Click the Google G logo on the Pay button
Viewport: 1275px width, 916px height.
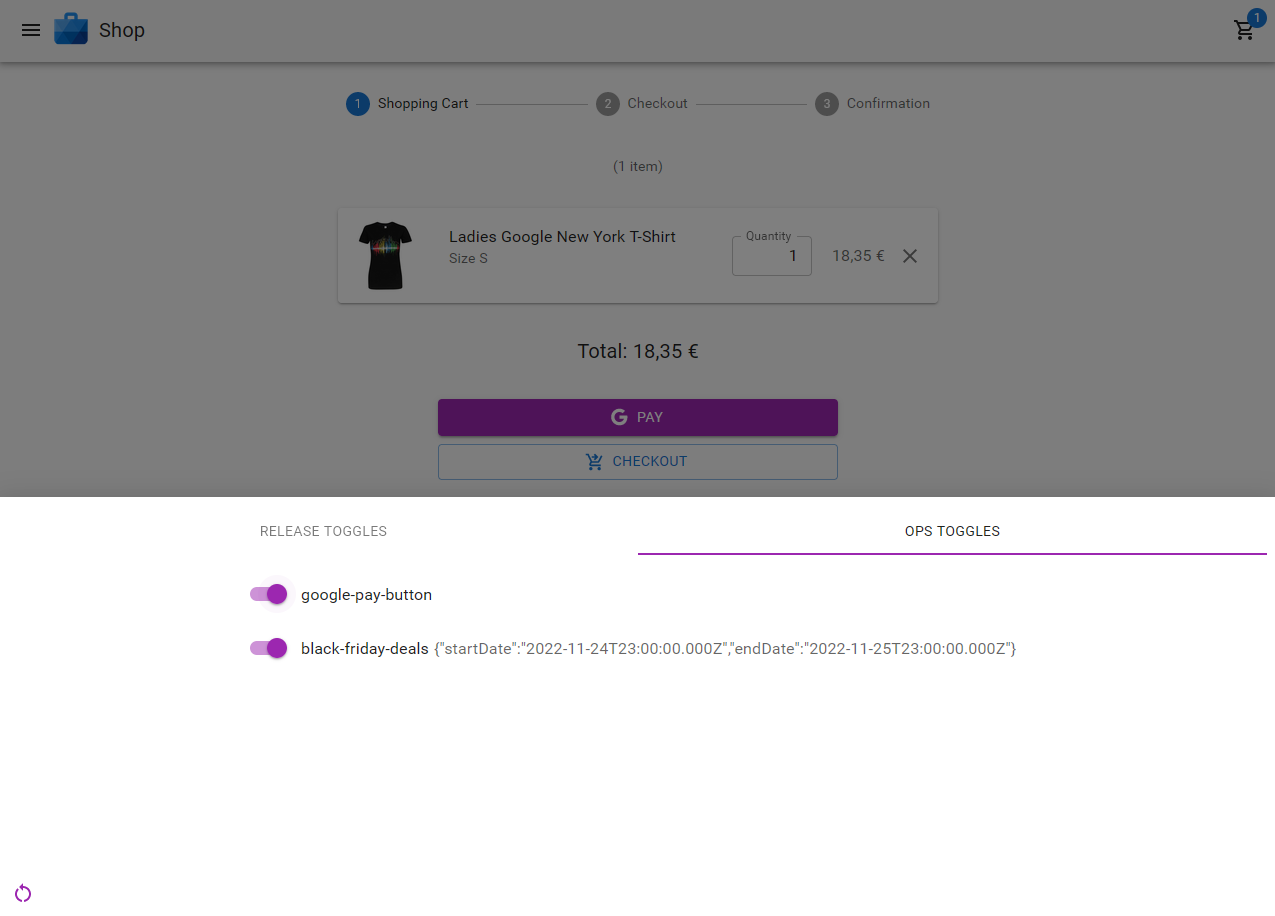[x=619, y=417]
